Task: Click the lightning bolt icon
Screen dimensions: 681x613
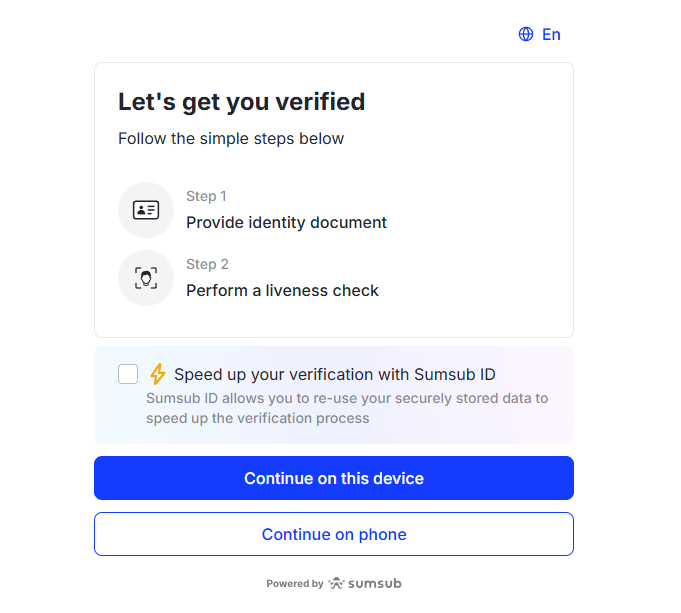Action: pyautogui.click(x=157, y=374)
